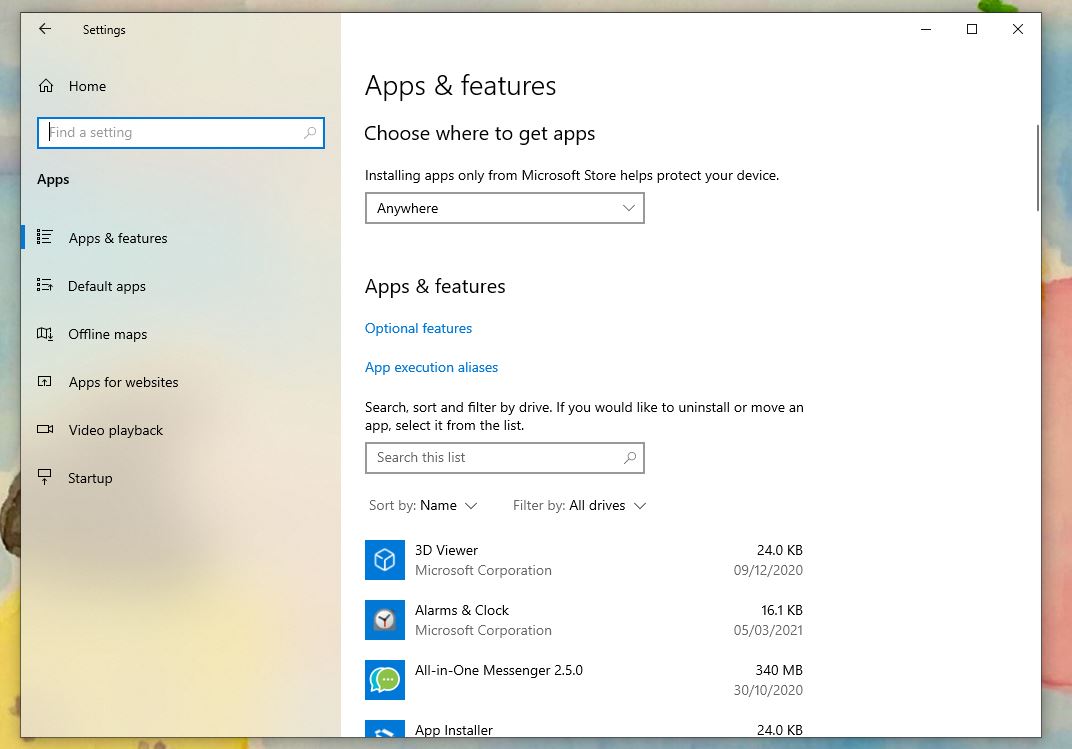Click the Alarms & Clock app icon

point(385,620)
